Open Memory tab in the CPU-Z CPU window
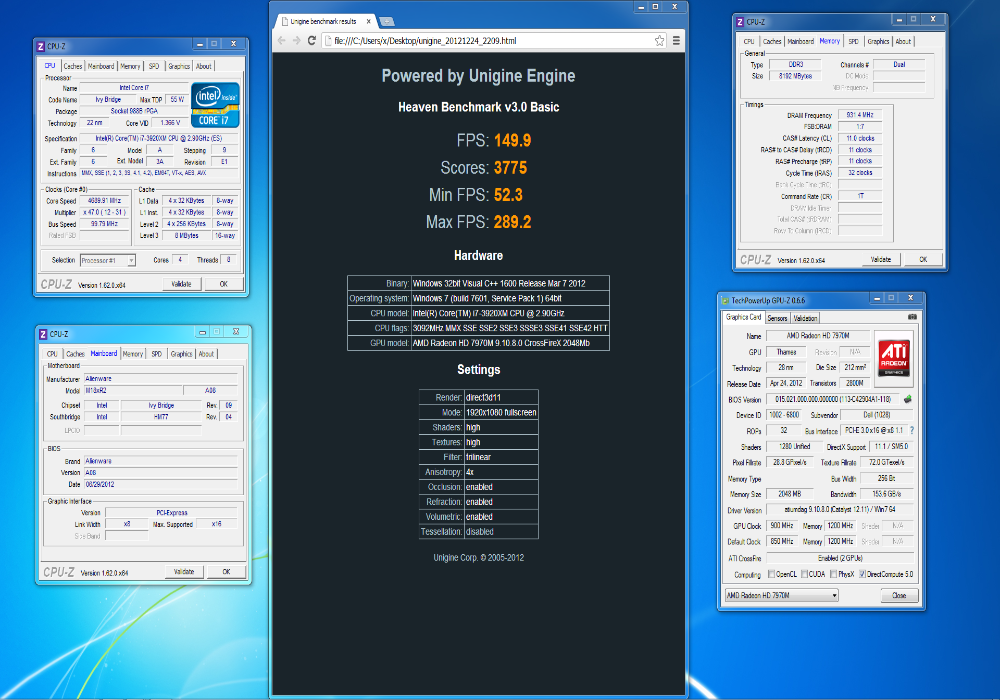Viewport: 1000px width, 700px height. 130,66
